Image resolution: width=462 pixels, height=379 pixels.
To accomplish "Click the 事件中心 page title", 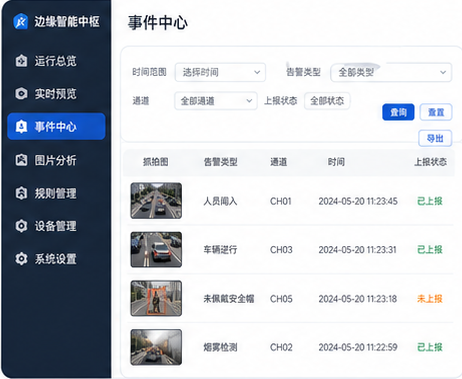I will [158, 23].
